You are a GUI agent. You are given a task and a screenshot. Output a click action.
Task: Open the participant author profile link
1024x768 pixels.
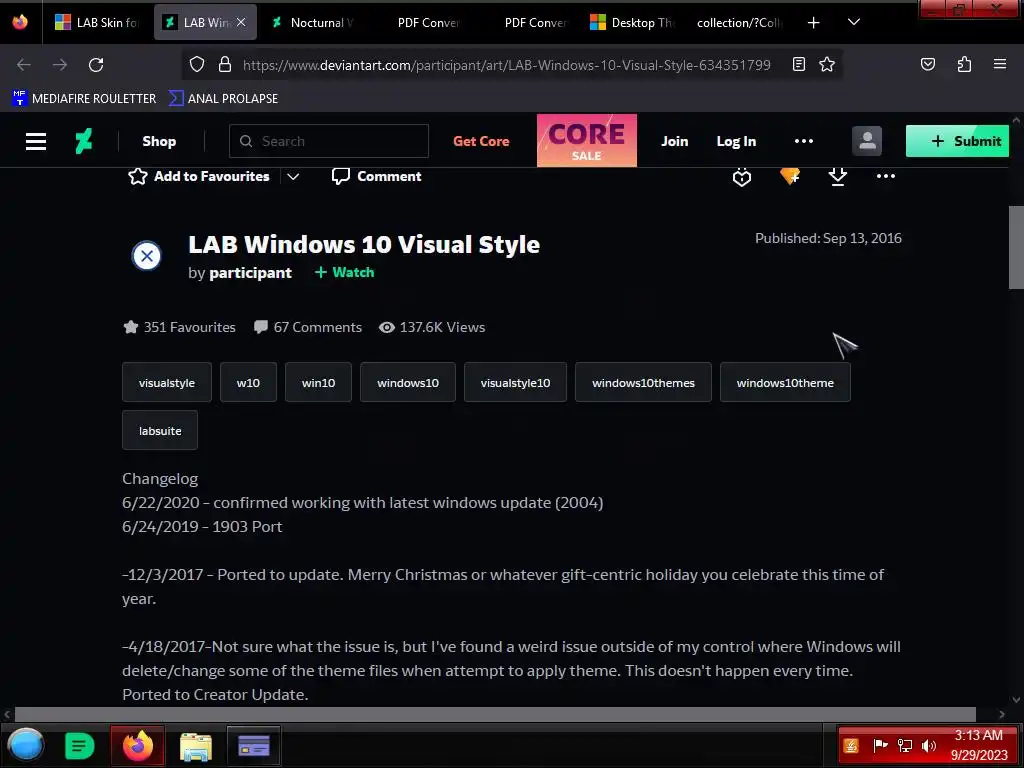point(250,273)
